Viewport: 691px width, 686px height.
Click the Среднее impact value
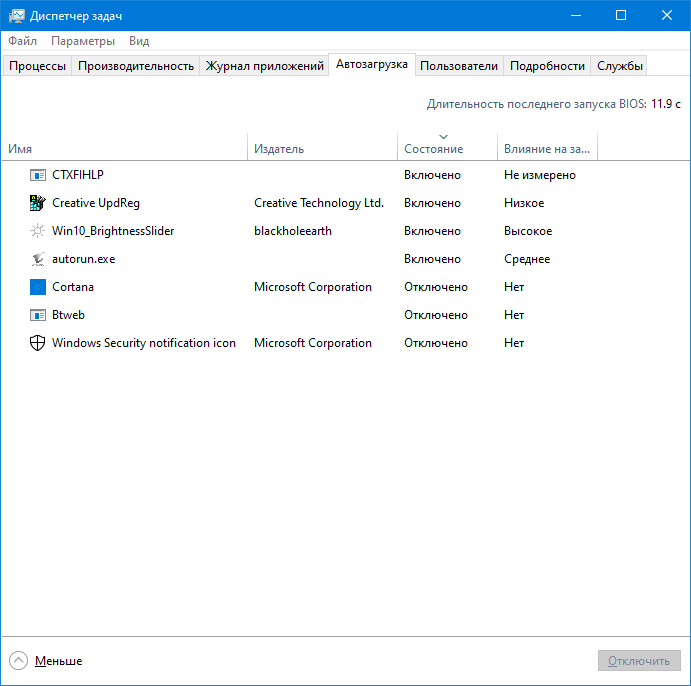[x=527, y=259]
